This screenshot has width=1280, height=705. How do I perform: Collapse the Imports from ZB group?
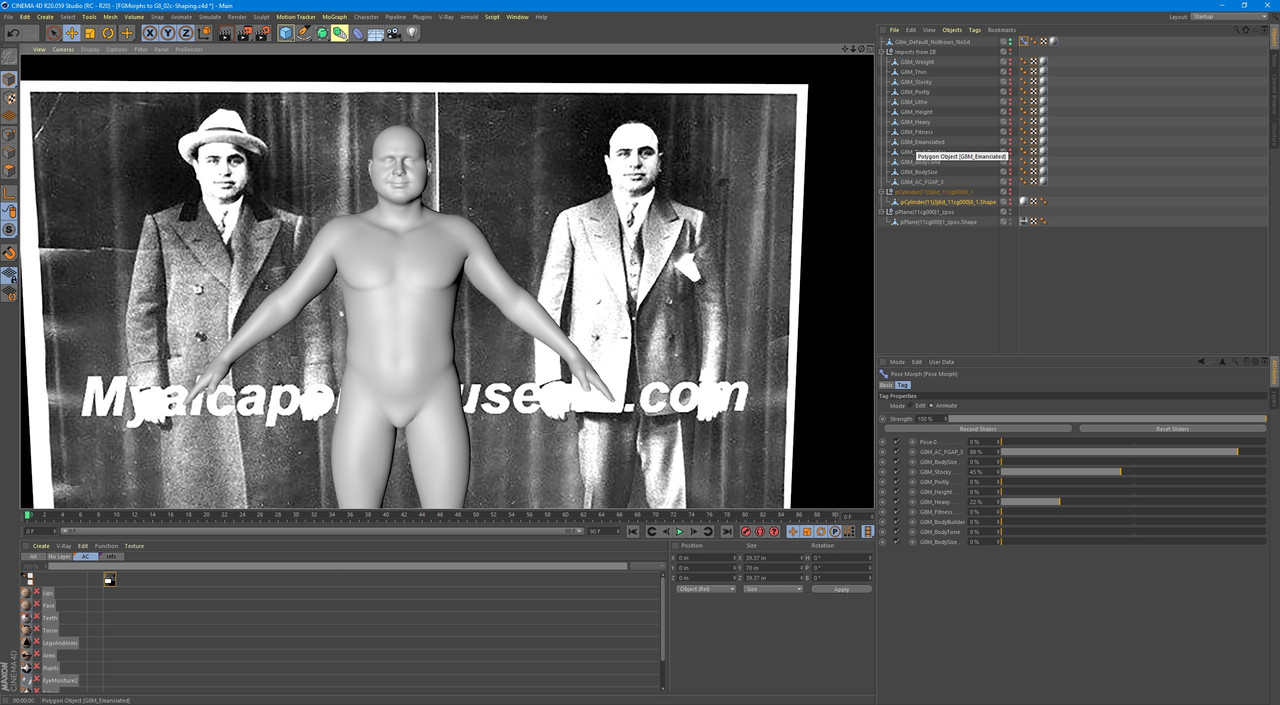pyautogui.click(x=882, y=52)
